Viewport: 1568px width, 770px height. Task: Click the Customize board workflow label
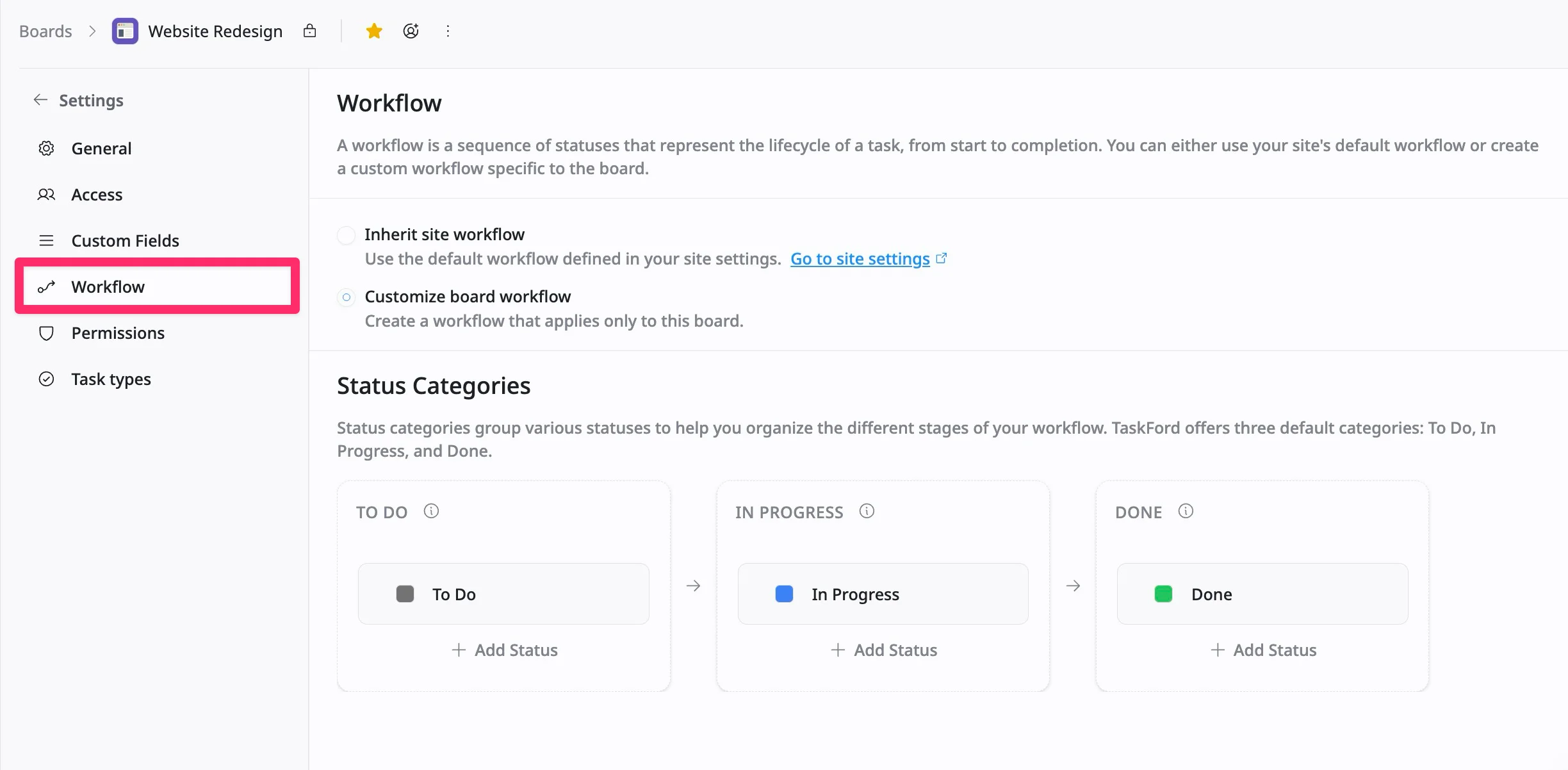click(468, 297)
